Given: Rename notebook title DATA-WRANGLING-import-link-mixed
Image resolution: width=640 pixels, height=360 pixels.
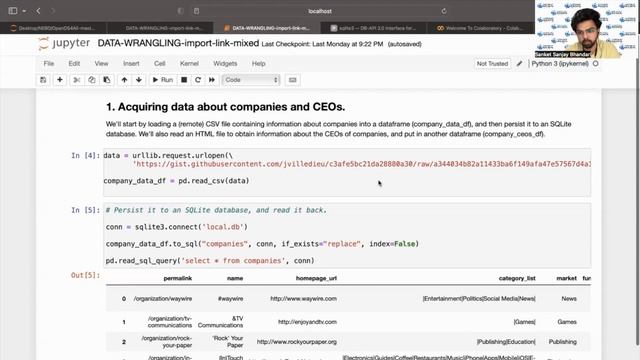Looking at the screenshot, I should pyautogui.click(x=178, y=43).
